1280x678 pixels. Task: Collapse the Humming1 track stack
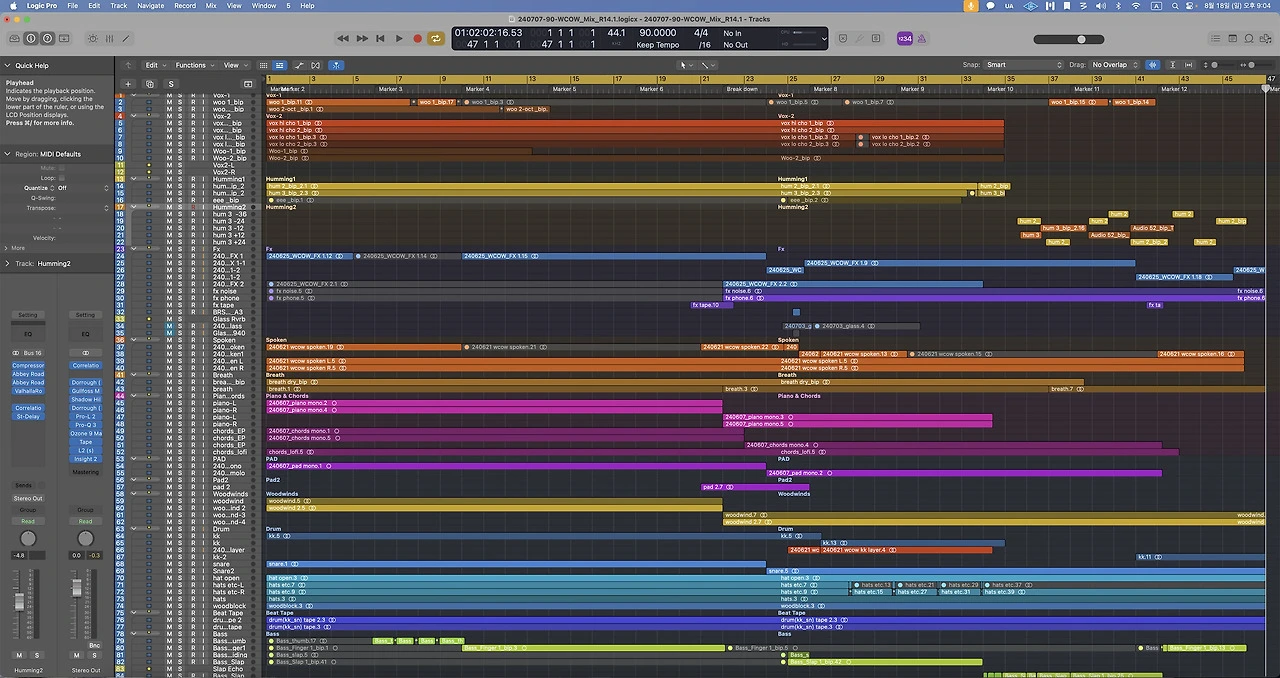(134, 179)
